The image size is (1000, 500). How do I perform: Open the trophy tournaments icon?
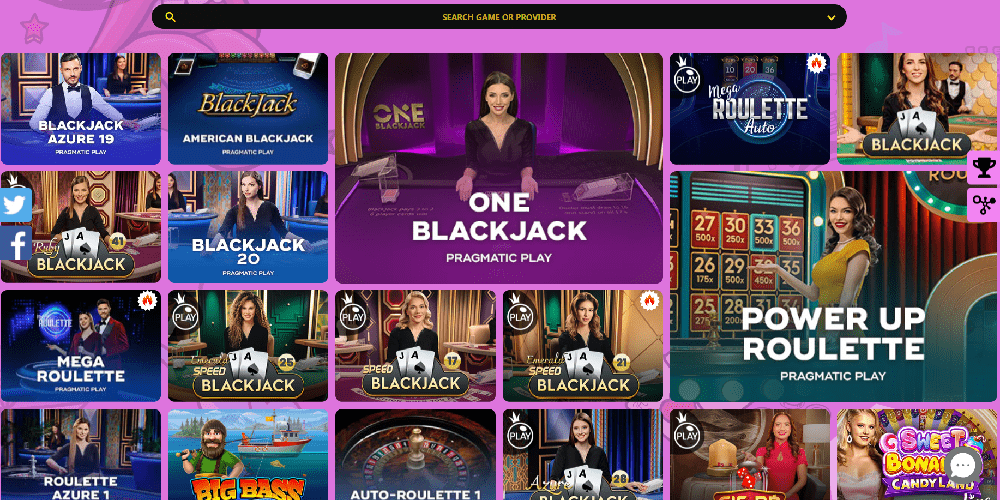tap(983, 167)
